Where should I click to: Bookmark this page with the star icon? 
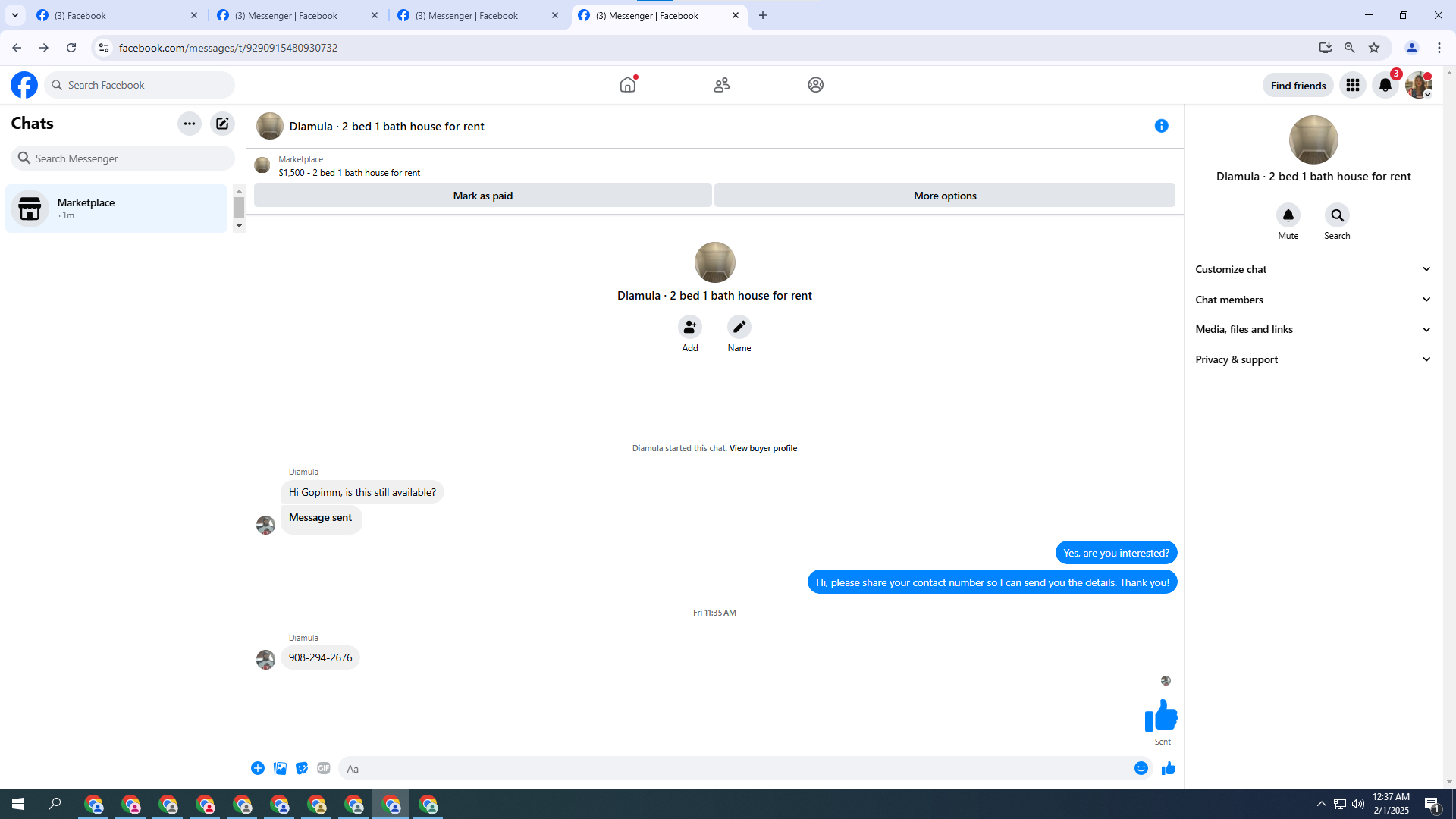click(x=1374, y=48)
